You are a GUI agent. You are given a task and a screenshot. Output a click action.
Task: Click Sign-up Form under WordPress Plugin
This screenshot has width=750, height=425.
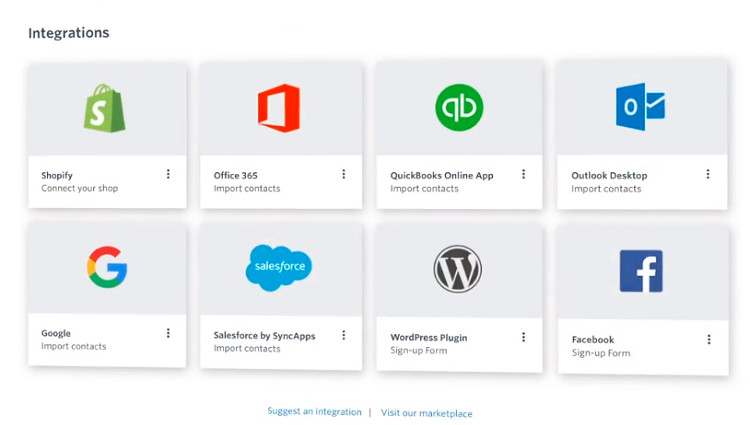point(419,350)
